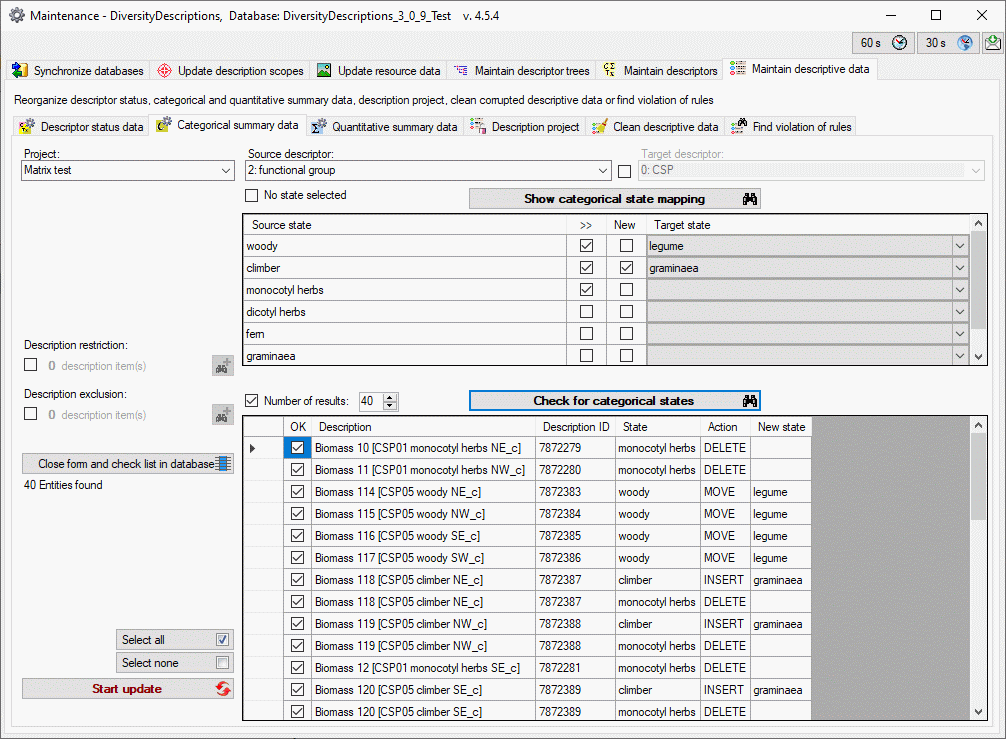Click the 60 s timeout clock icon

pos(900,43)
